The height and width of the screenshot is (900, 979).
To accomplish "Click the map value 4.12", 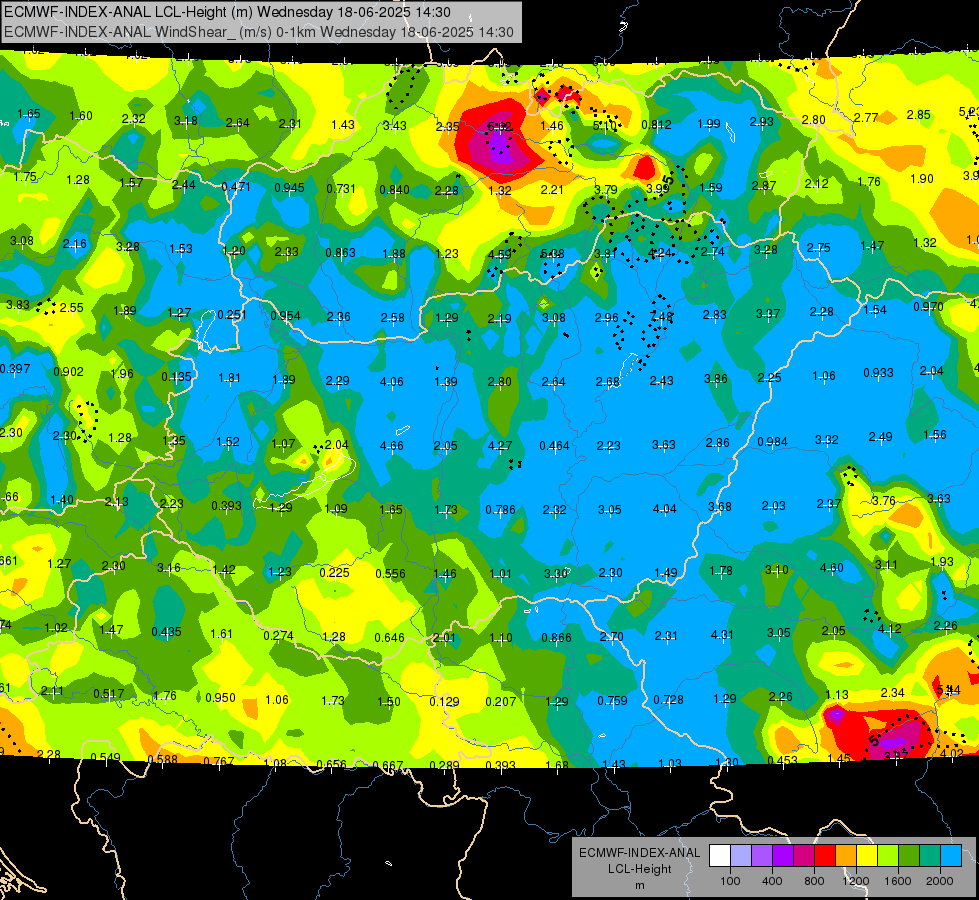I will click(889, 628).
